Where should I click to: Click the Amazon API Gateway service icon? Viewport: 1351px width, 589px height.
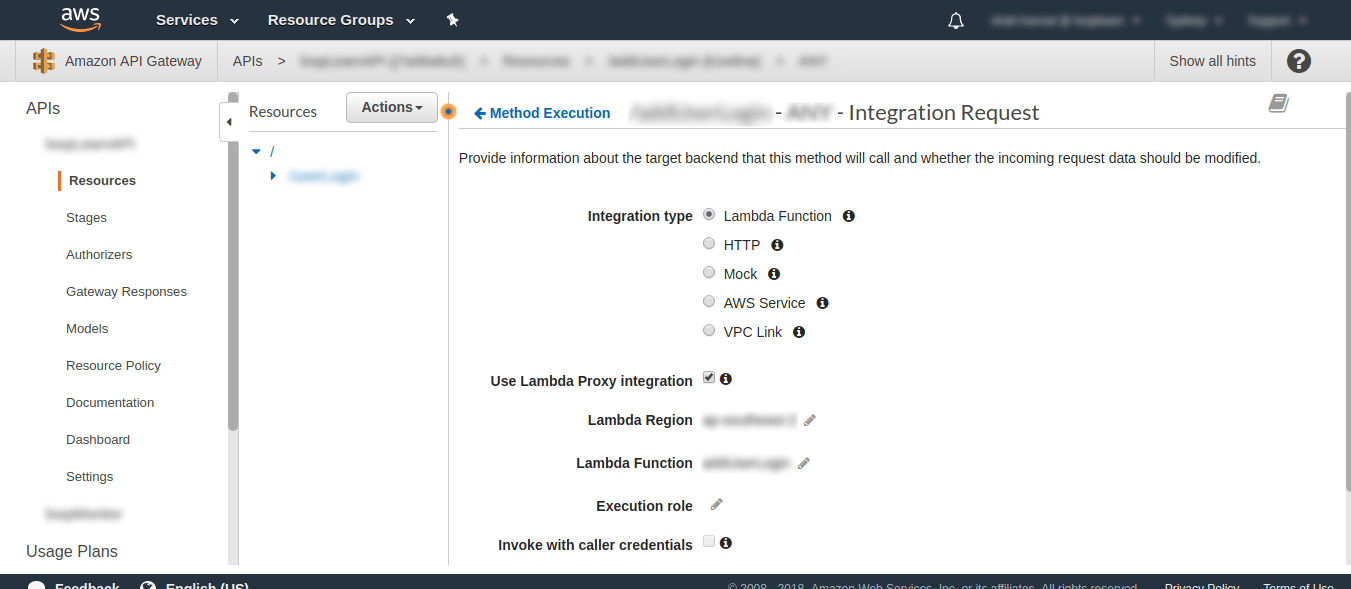pyautogui.click(x=43, y=60)
